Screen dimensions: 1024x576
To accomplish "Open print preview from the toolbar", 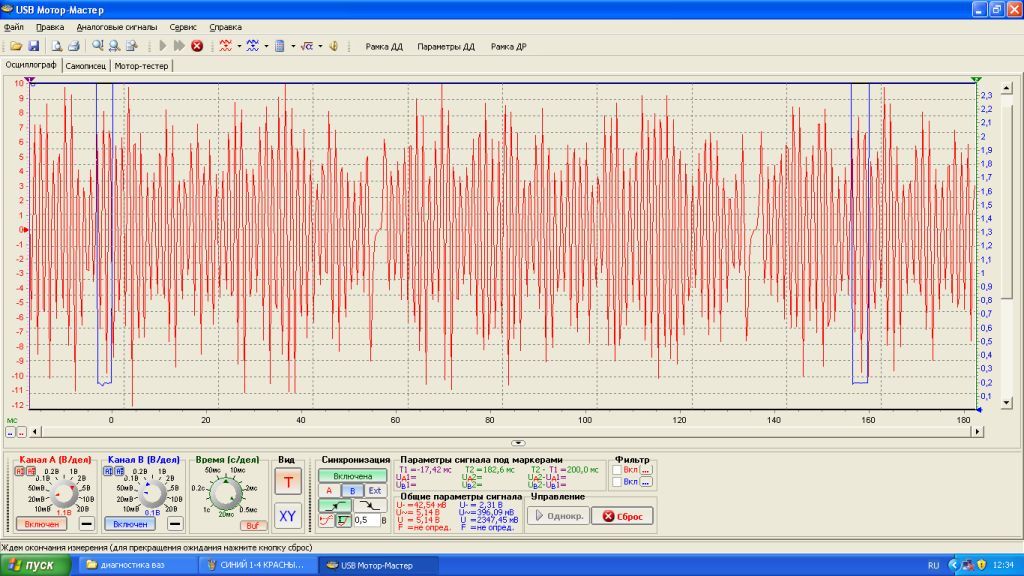I will (x=56, y=46).
